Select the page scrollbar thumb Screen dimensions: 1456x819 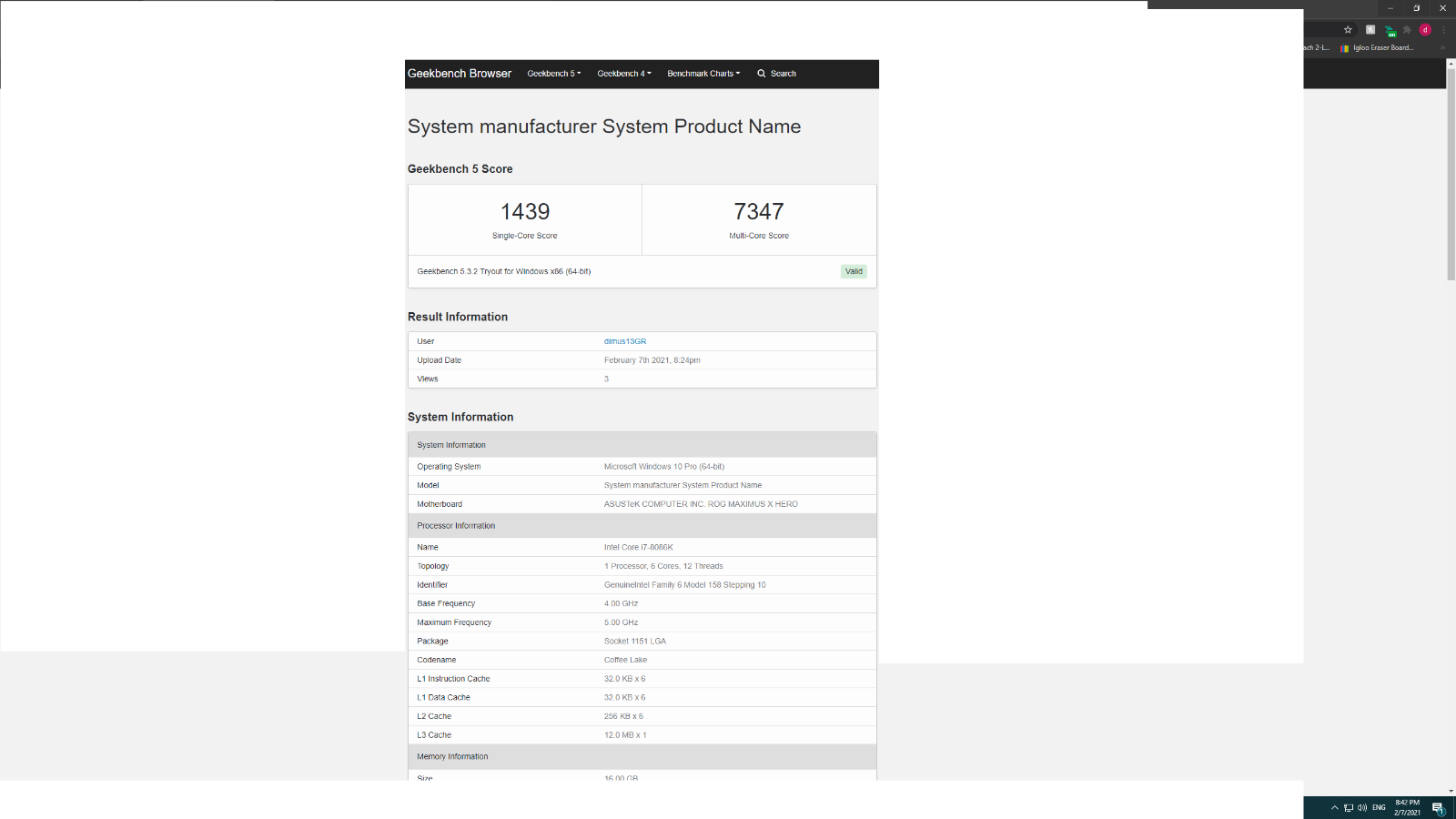pos(1451,175)
